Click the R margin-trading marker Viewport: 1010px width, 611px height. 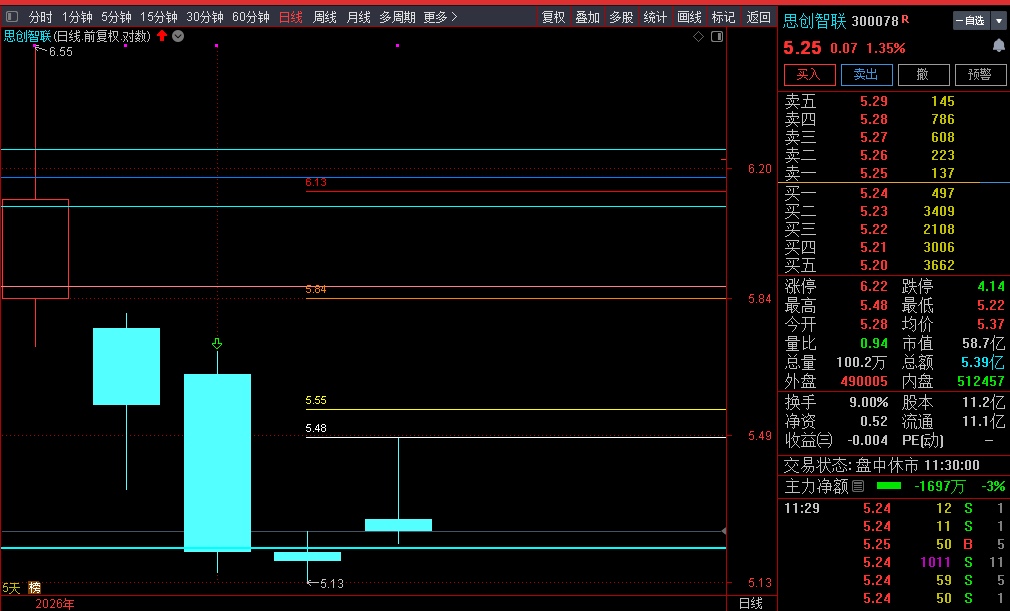906,19
